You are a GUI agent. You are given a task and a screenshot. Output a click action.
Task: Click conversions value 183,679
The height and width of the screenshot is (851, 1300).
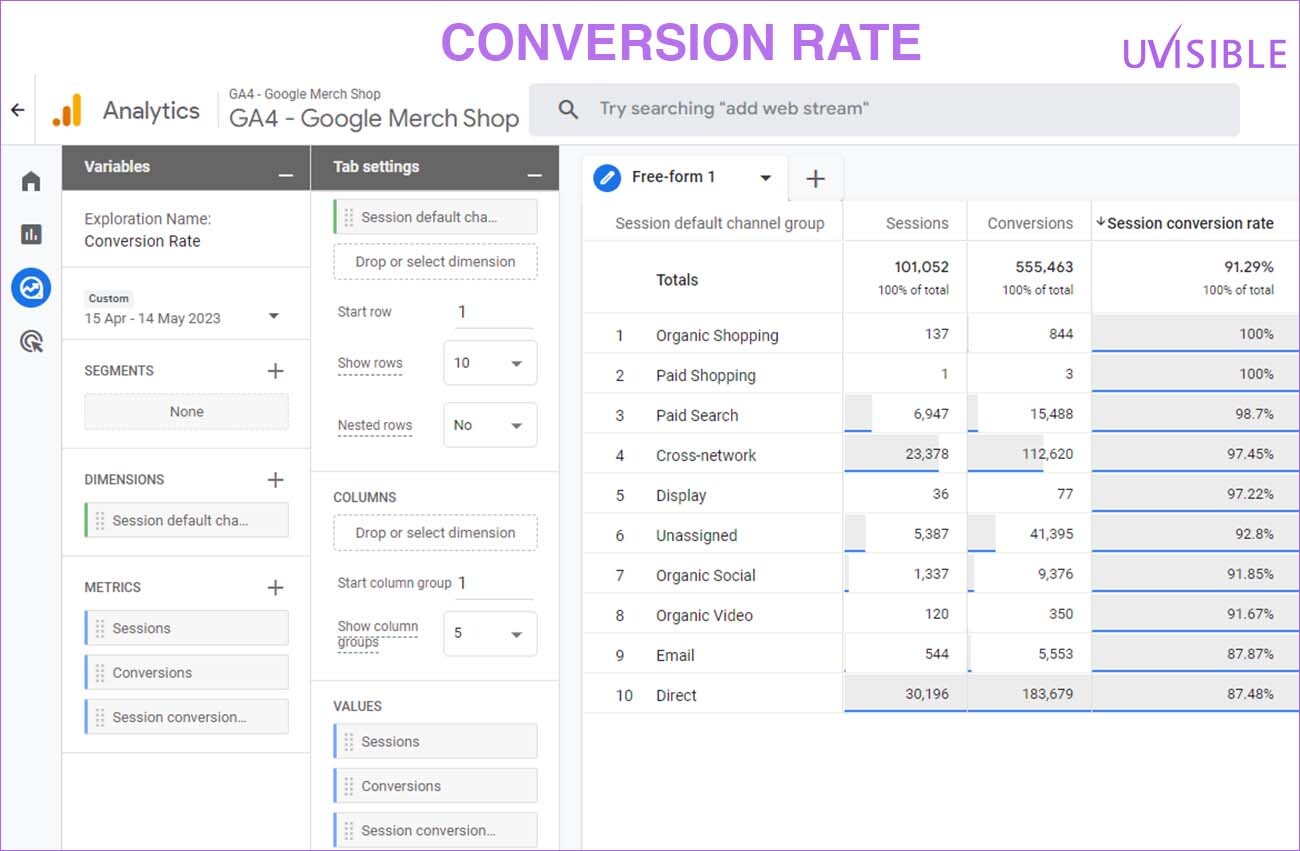(1047, 694)
